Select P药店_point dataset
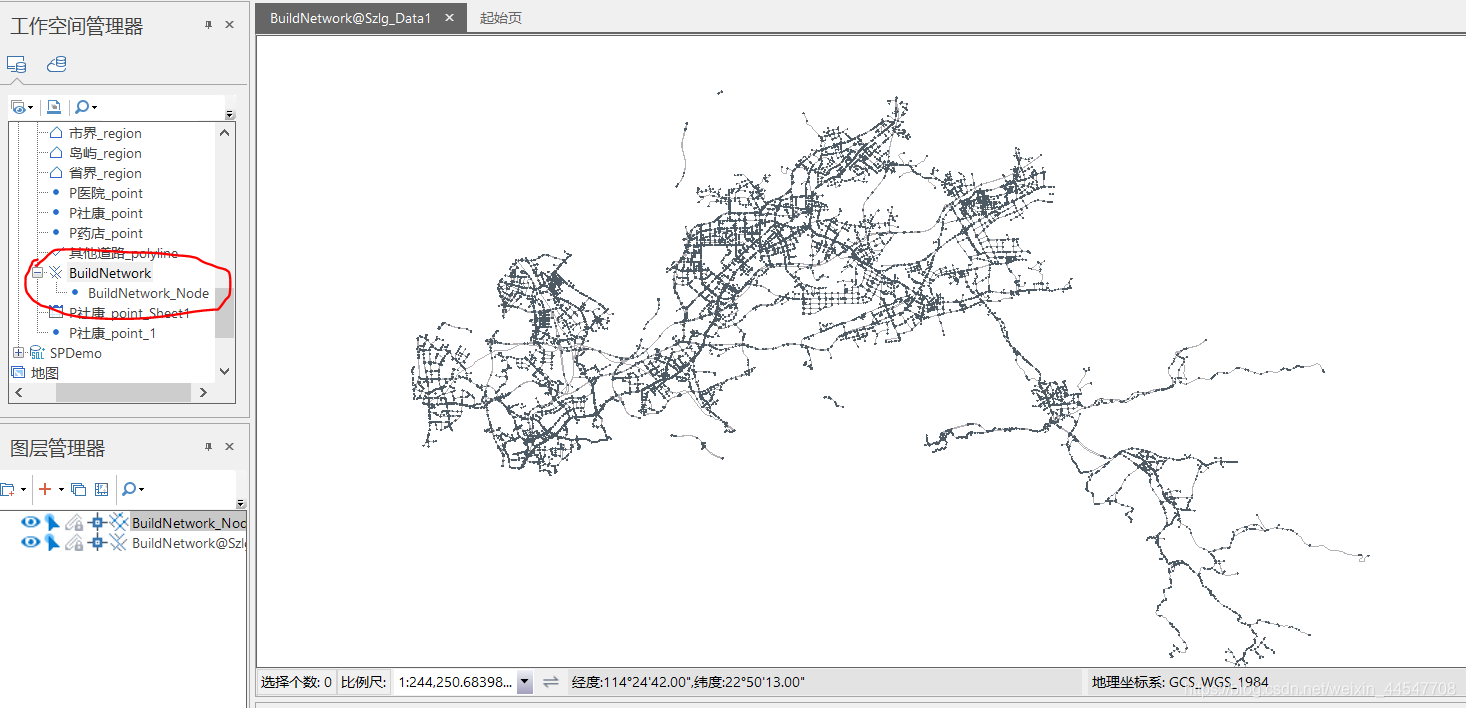 [x=106, y=233]
